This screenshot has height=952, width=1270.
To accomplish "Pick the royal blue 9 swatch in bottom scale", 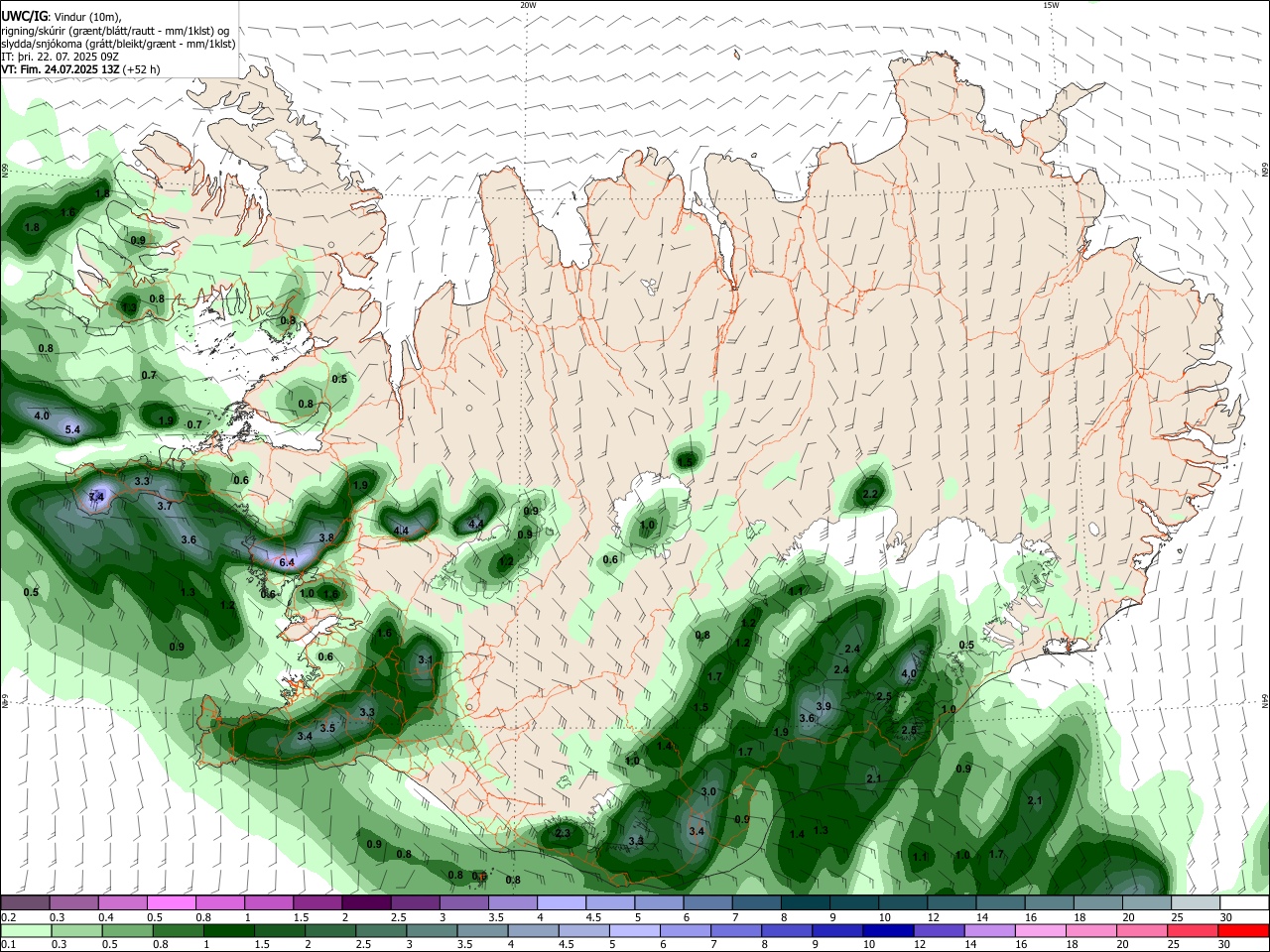I will [x=838, y=930].
